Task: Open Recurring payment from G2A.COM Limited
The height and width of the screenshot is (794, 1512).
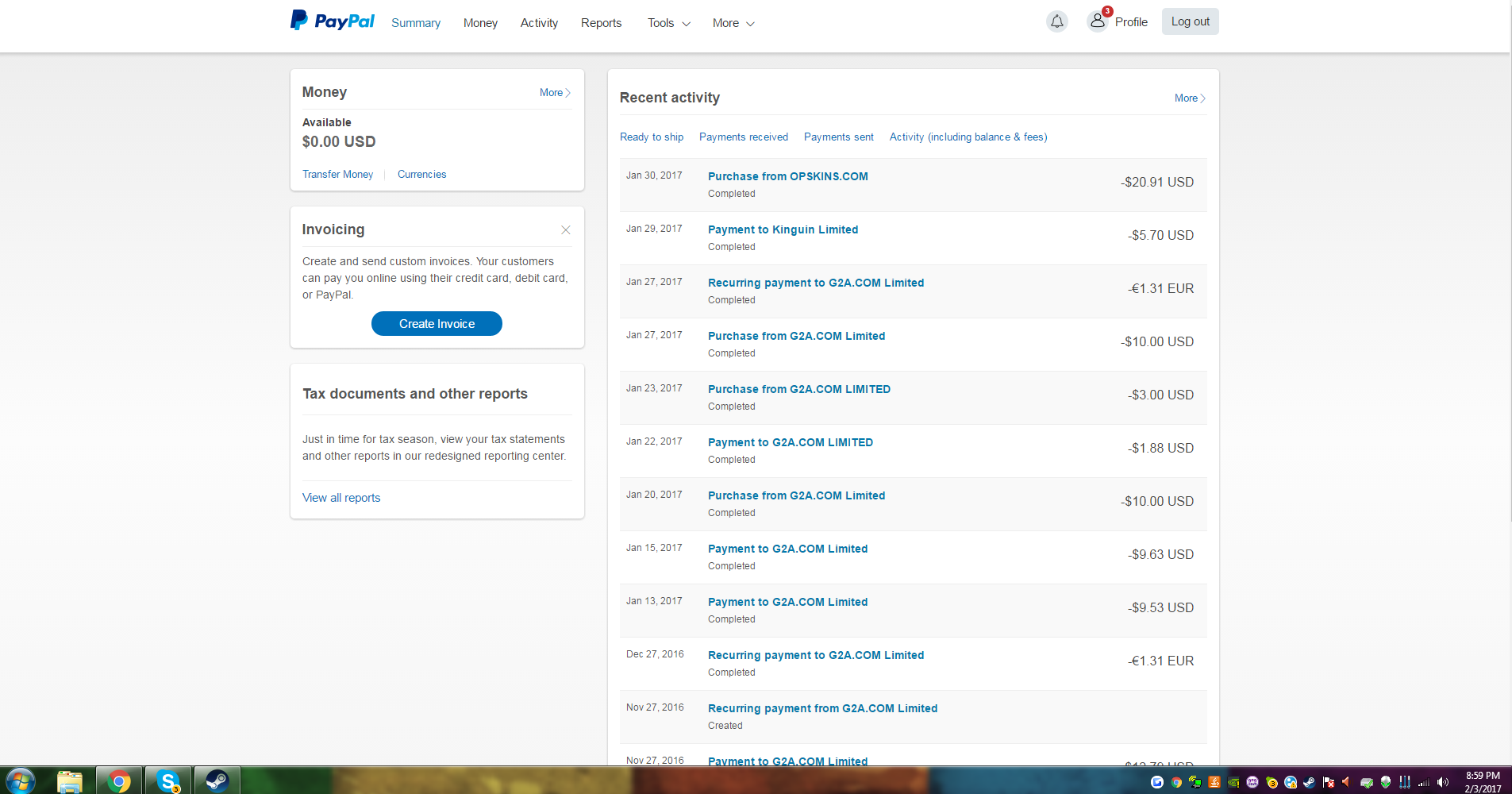Action: (822, 708)
